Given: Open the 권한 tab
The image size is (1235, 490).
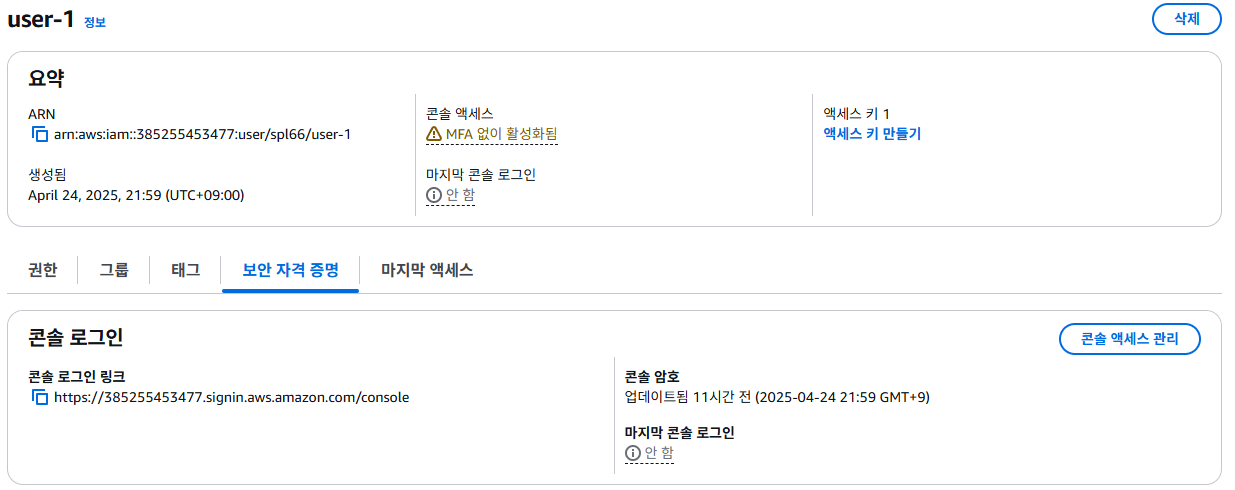Looking at the screenshot, I should 42,269.
